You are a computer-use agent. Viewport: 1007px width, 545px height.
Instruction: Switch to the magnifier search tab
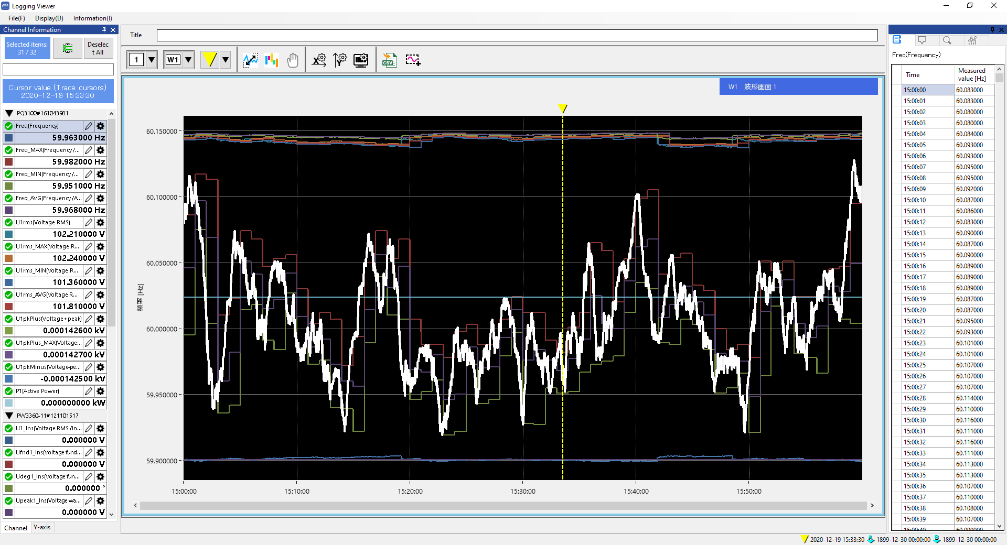[947, 40]
